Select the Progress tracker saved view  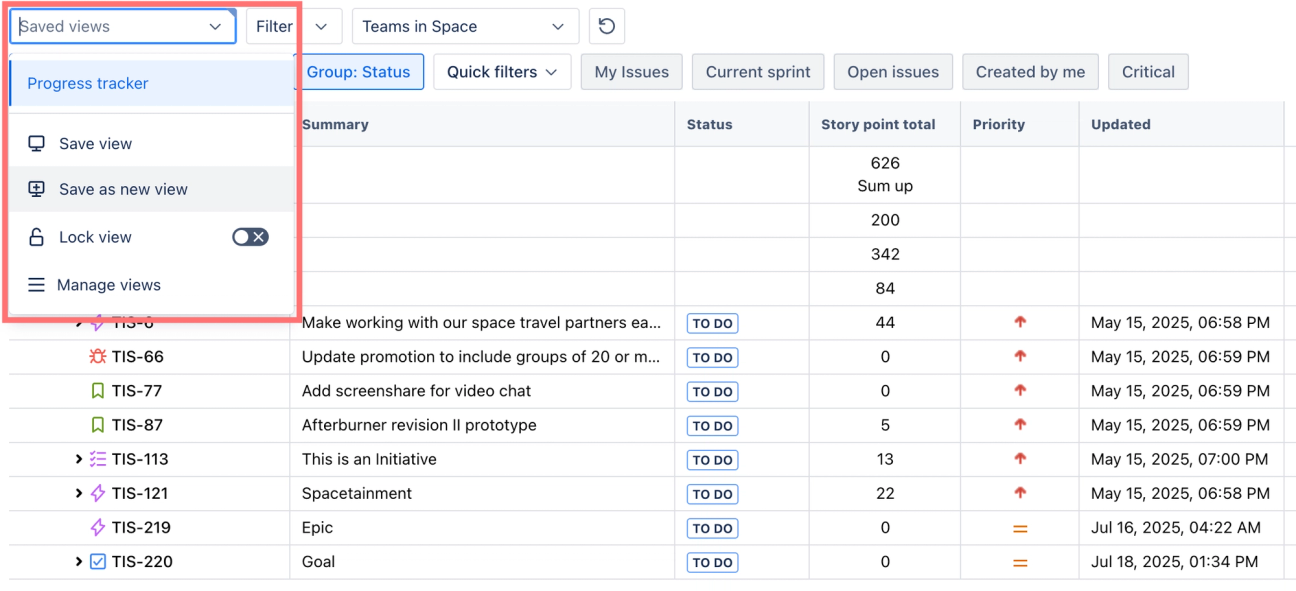tap(88, 84)
